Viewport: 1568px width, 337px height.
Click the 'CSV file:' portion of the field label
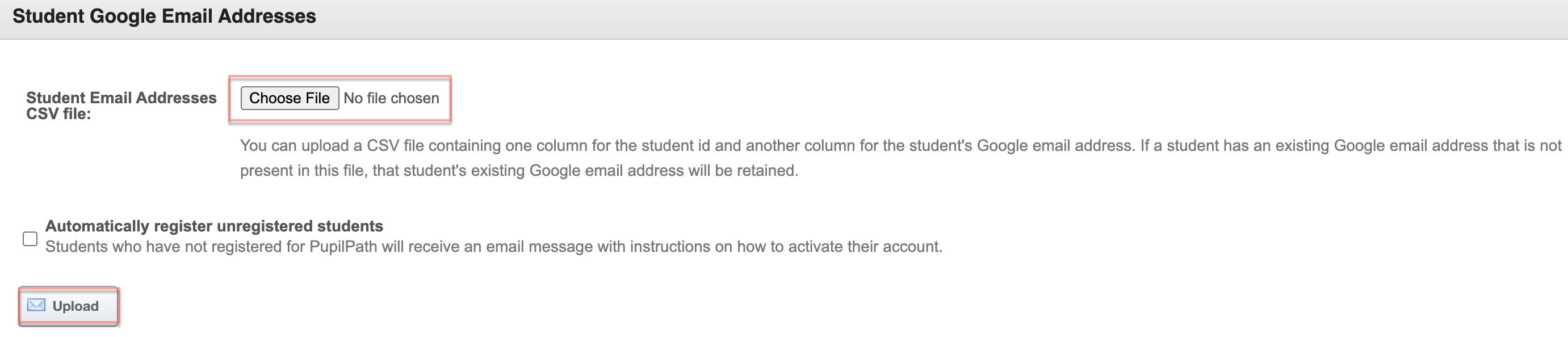pos(58,115)
